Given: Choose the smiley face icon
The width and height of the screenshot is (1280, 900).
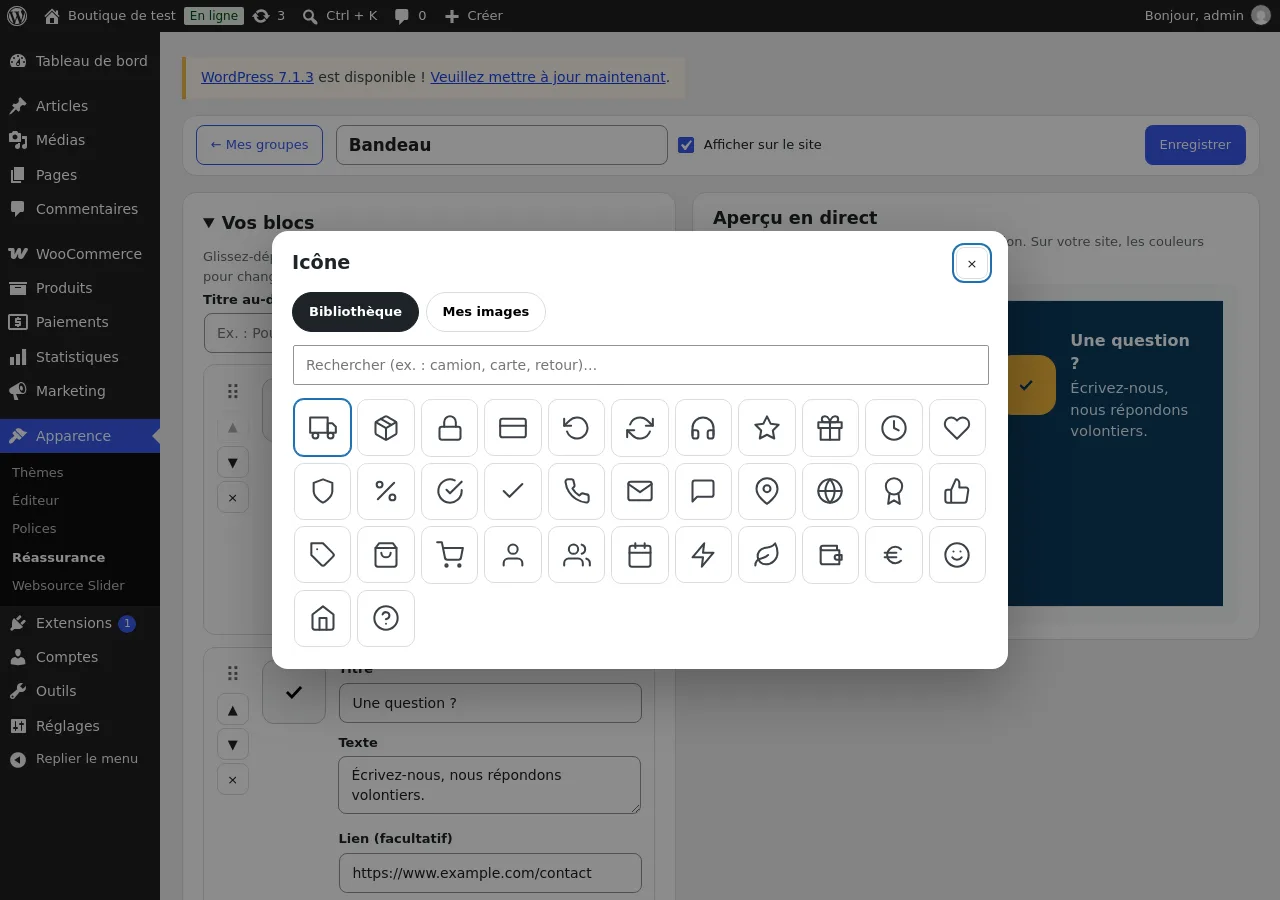Looking at the screenshot, I should tap(957, 555).
